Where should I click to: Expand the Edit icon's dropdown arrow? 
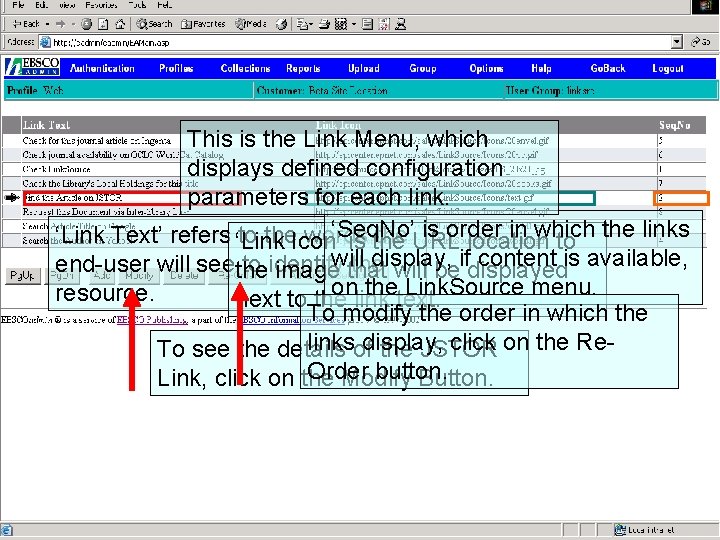pos(354,24)
